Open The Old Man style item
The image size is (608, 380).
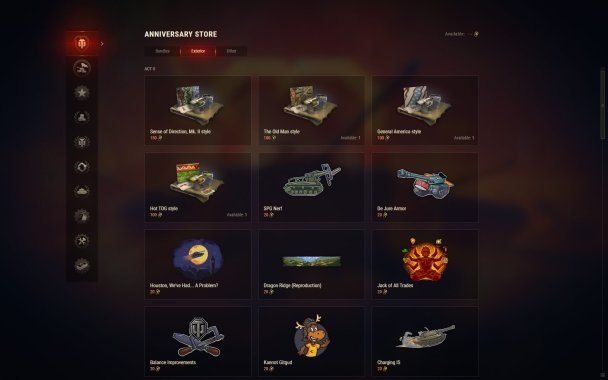(311, 110)
